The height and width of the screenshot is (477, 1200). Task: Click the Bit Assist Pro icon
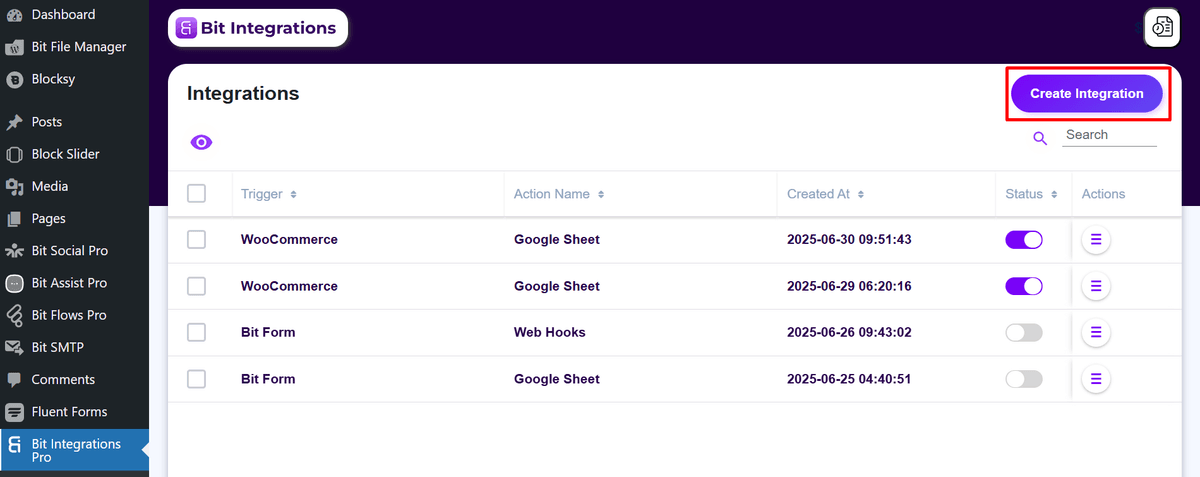click(14, 283)
